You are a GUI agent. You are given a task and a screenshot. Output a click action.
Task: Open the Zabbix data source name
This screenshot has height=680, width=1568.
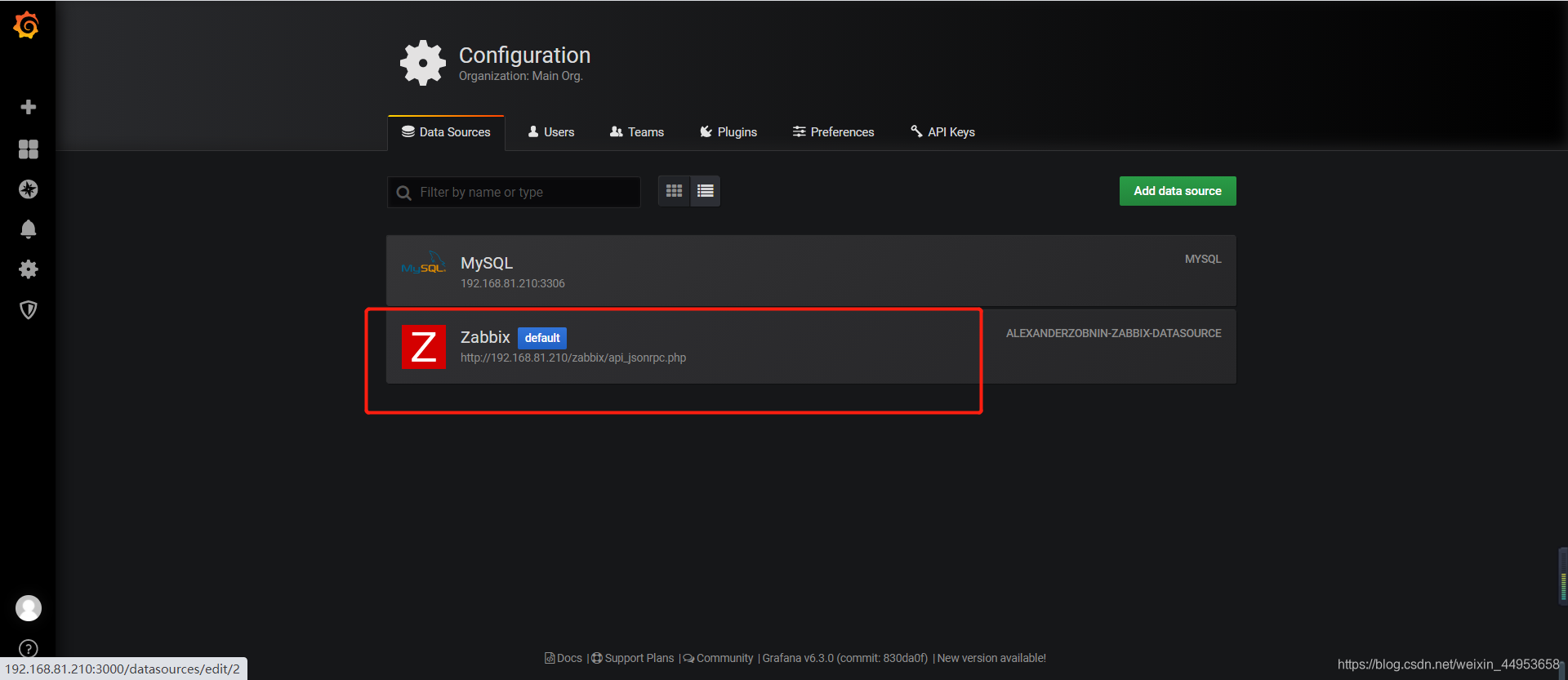click(485, 337)
